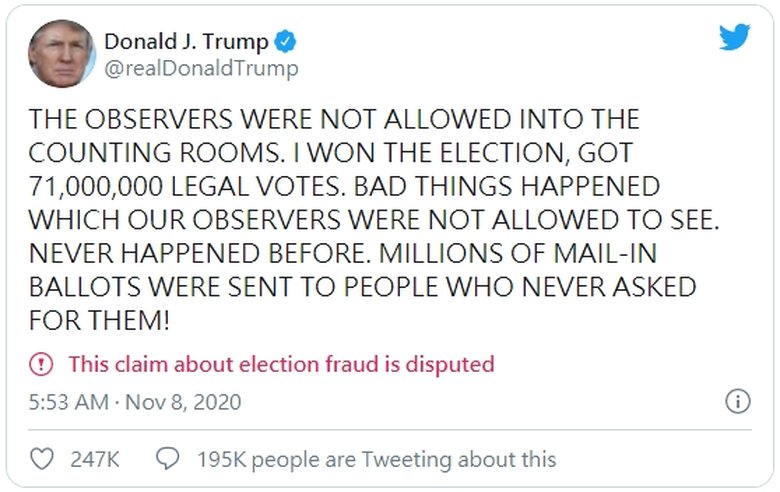The image size is (780, 492).
Task: Click the reply speech bubble icon
Action: [x=167, y=459]
